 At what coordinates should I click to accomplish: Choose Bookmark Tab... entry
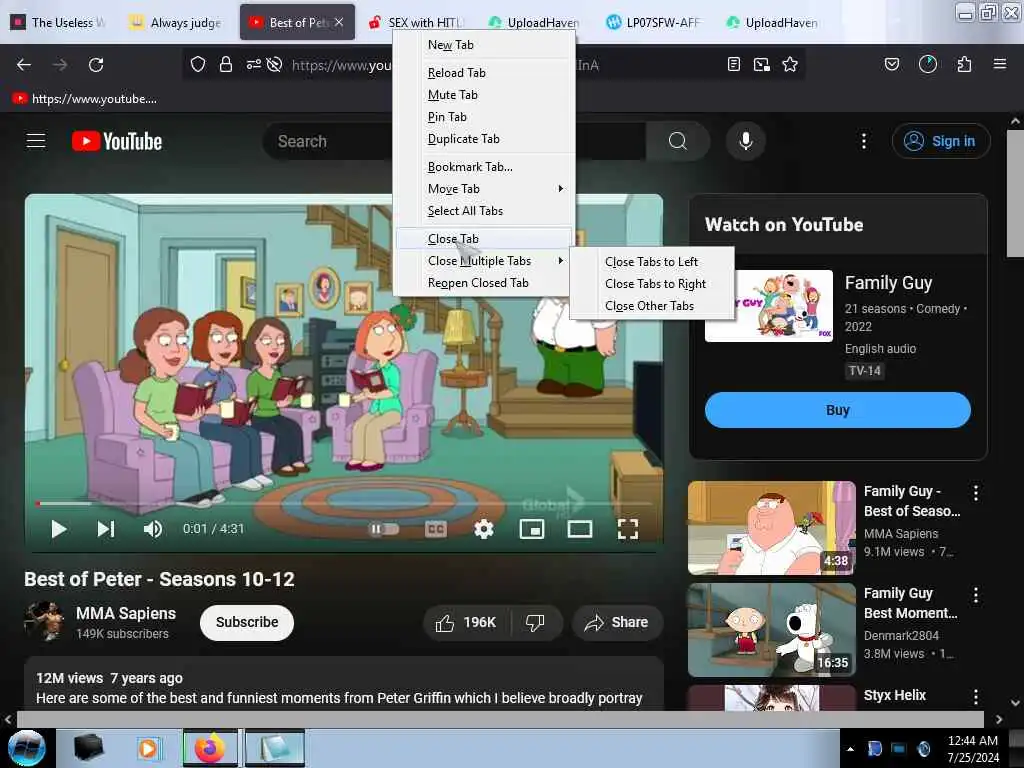point(484,167)
